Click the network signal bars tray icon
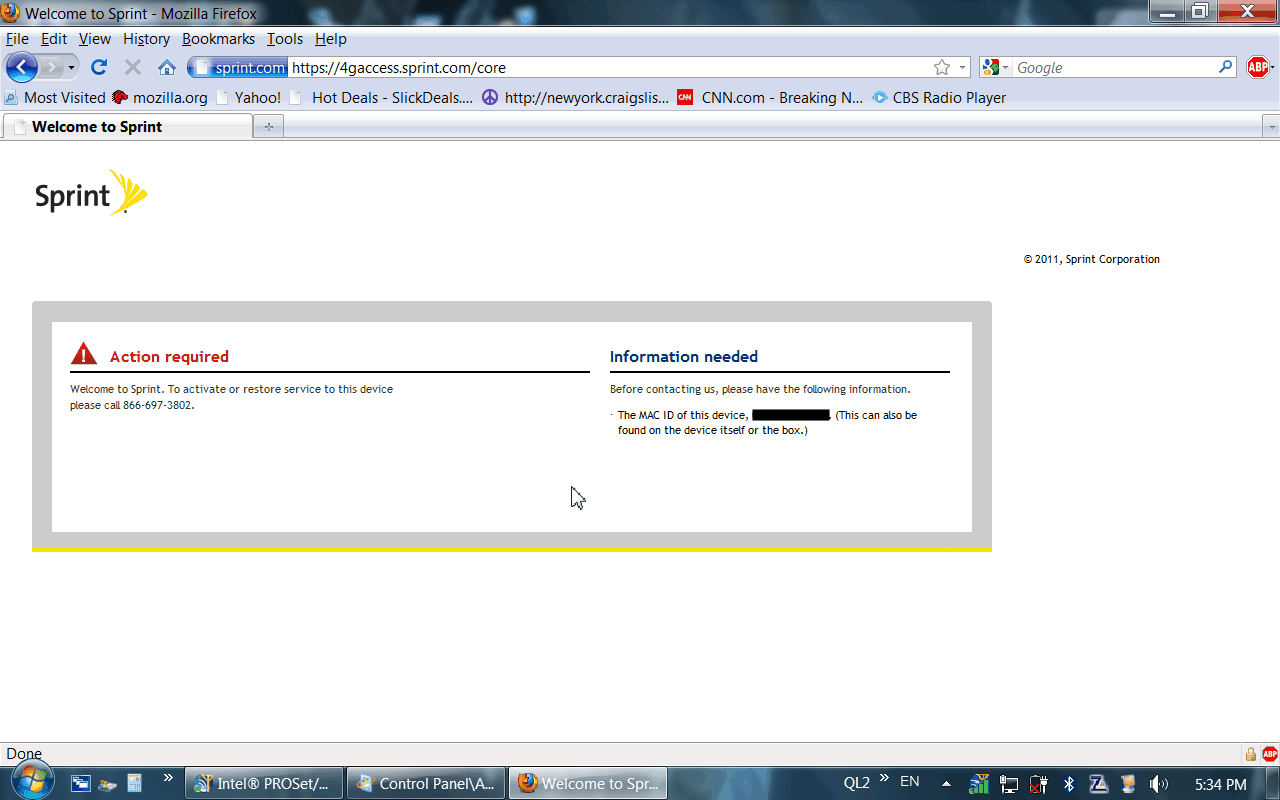This screenshot has width=1280, height=800. click(x=979, y=784)
